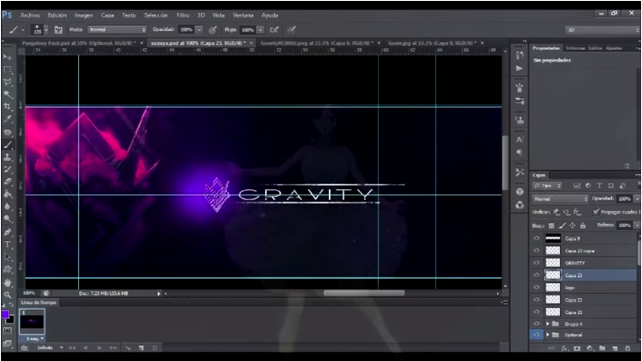Select the Zoom tool
The image size is (642, 361).
click(x=7, y=294)
